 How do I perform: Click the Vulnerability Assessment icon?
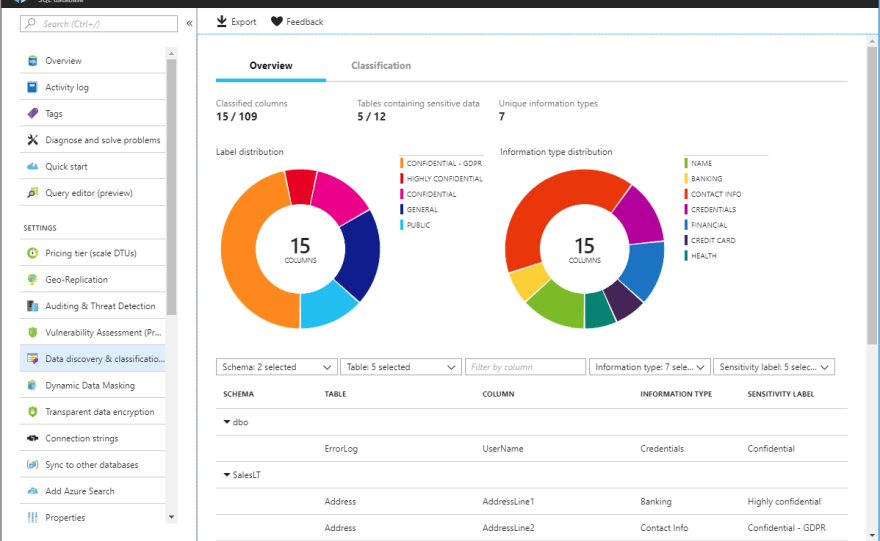[x=33, y=332]
